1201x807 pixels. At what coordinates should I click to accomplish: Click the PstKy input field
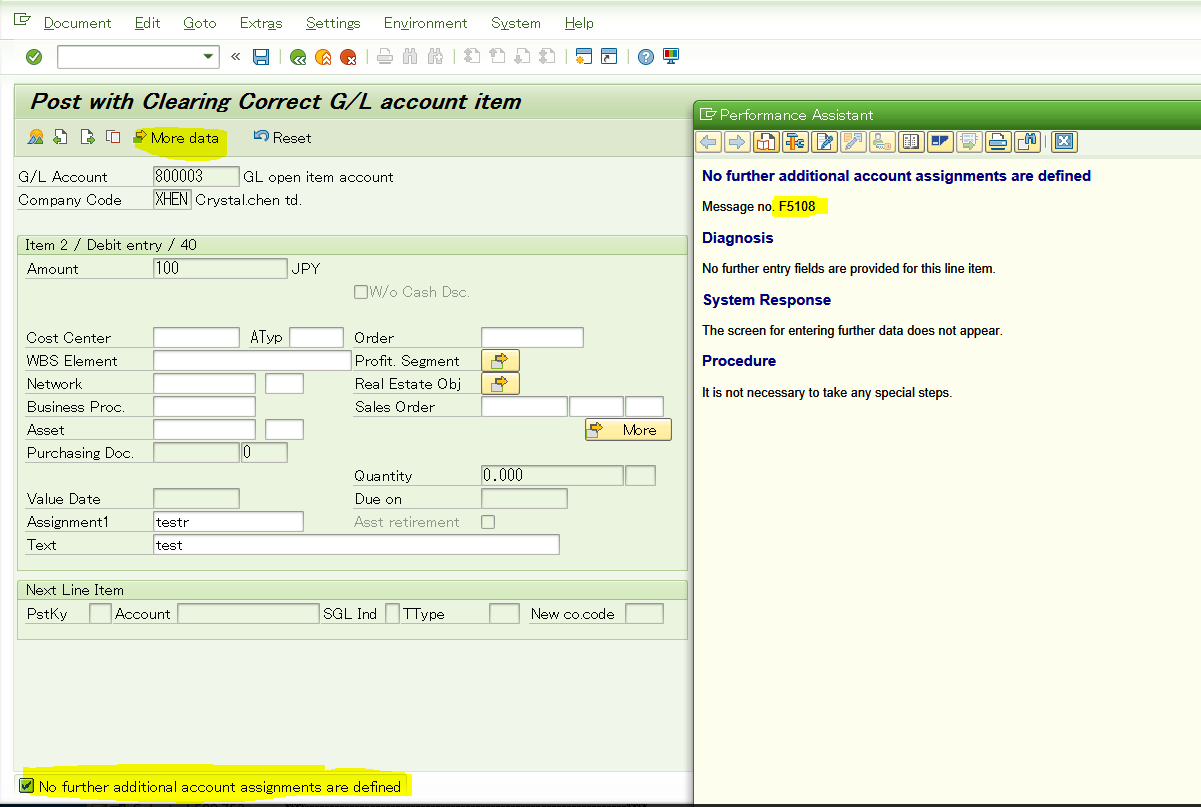pos(100,614)
